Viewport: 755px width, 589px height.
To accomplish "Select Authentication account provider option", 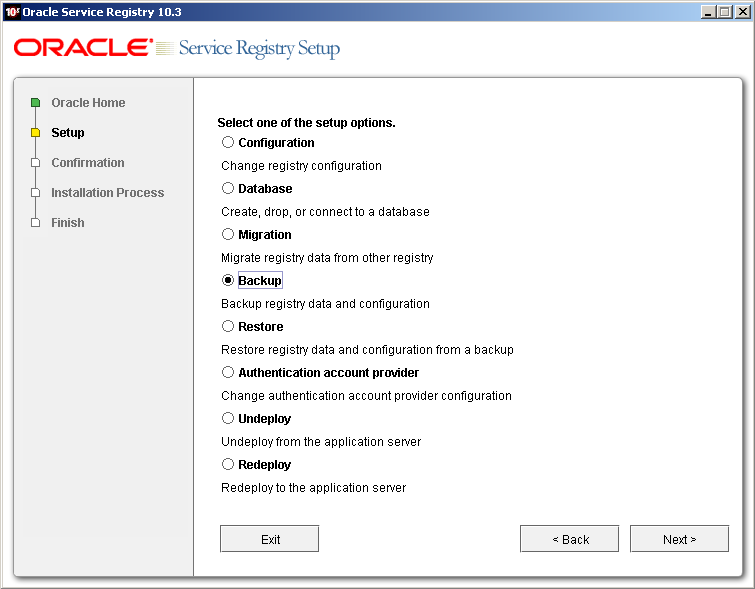I will tap(228, 372).
